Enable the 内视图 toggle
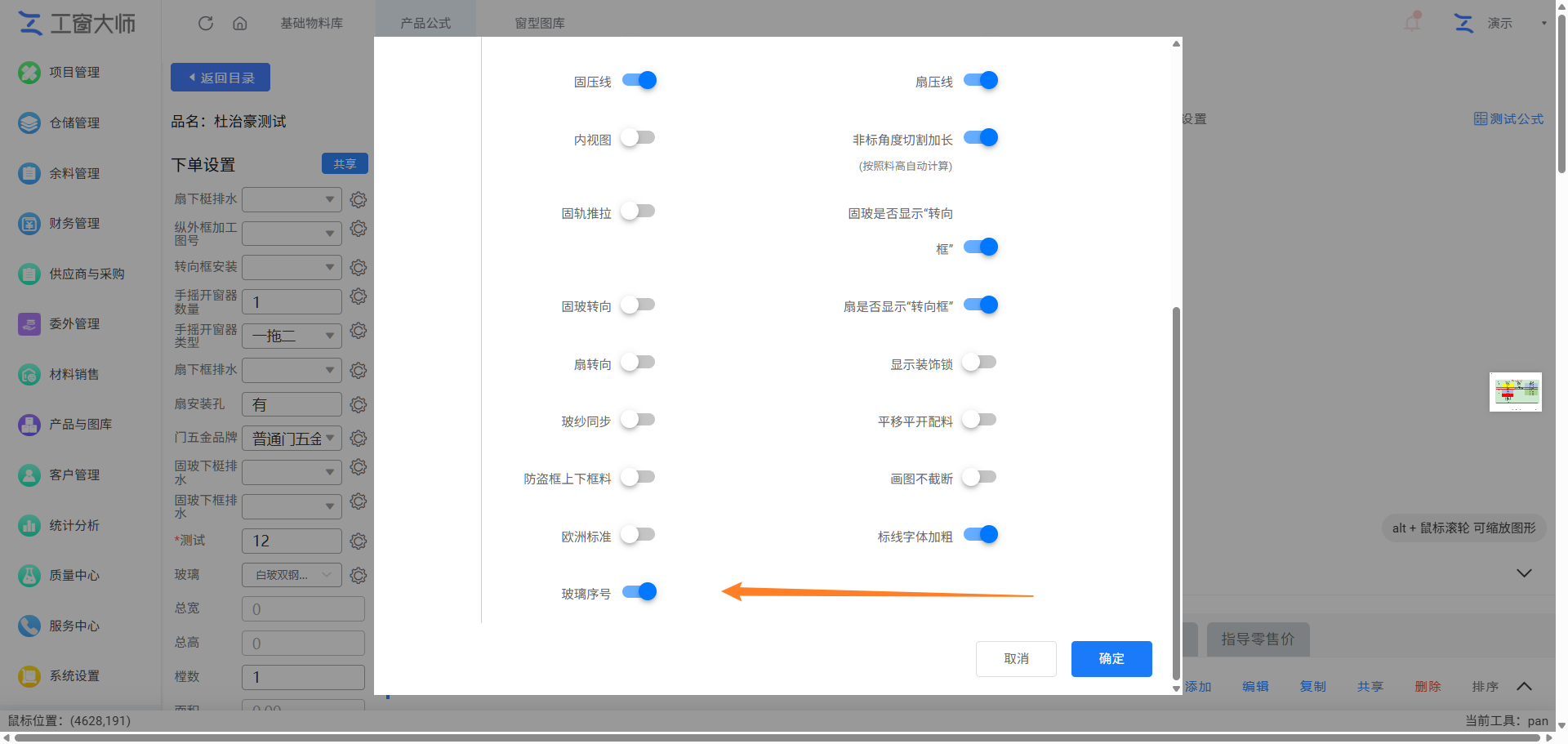1568x744 pixels. (x=638, y=137)
